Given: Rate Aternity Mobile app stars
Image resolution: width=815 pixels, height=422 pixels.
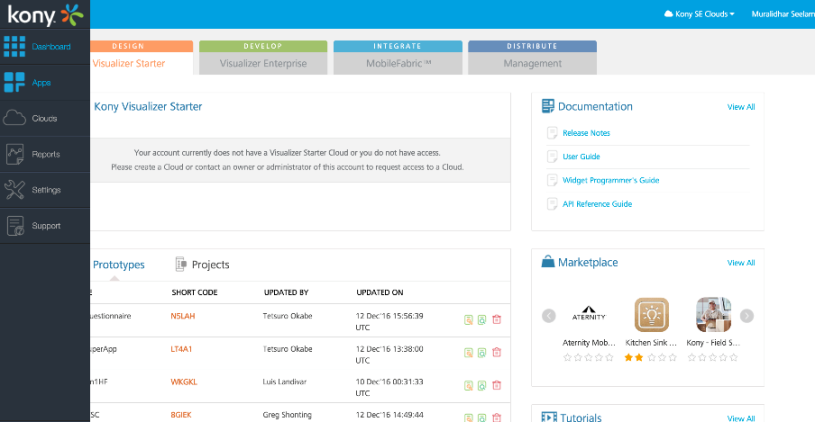Looking at the screenshot, I should [588, 358].
